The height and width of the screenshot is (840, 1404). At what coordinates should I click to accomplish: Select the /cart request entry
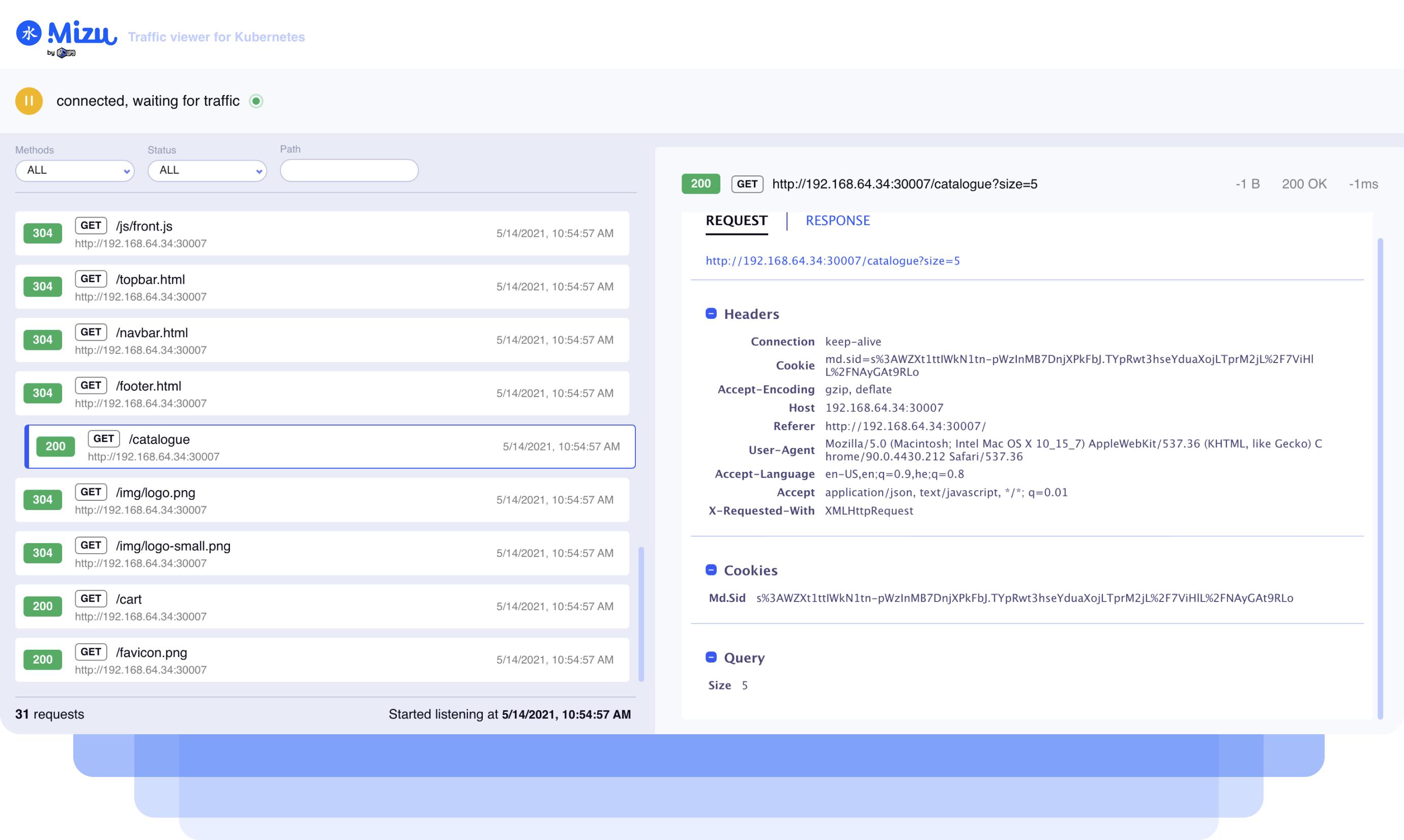coord(321,606)
